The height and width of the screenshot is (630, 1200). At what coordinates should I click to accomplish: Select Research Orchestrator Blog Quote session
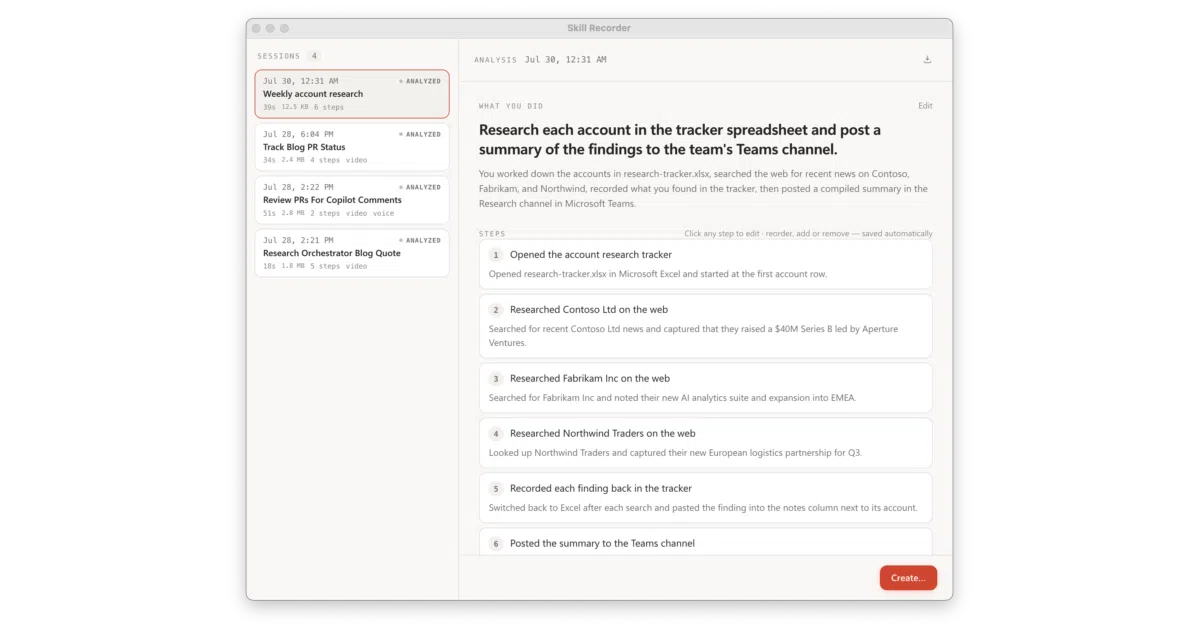click(x=352, y=253)
